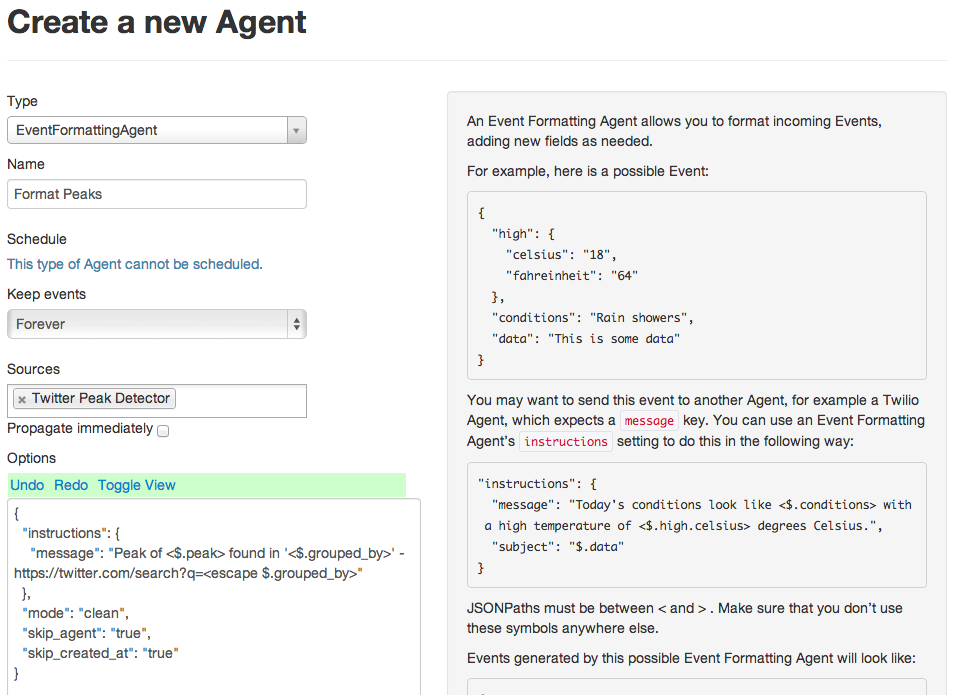The image size is (955, 695).
Task: Enable Propagate immediately checkbox
Action: pyautogui.click(x=163, y=431)
